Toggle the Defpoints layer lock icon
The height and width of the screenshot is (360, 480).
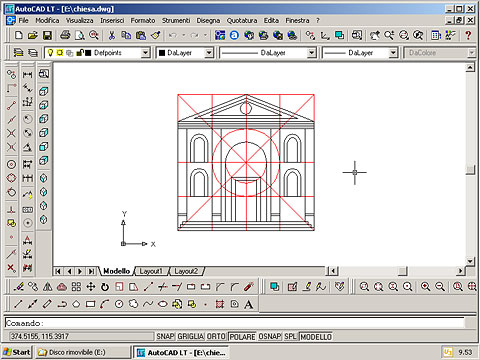coord(79,53)
